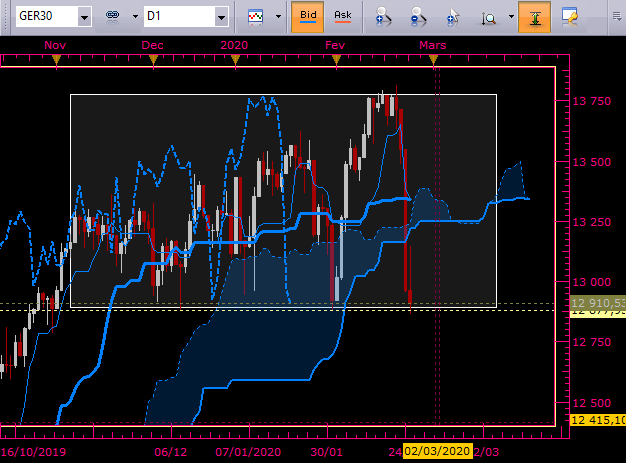This screenshot has height=463, width=626.
Task: Open the D1 timeframe dropdown arrow
Action: click(x=221, y=17)
